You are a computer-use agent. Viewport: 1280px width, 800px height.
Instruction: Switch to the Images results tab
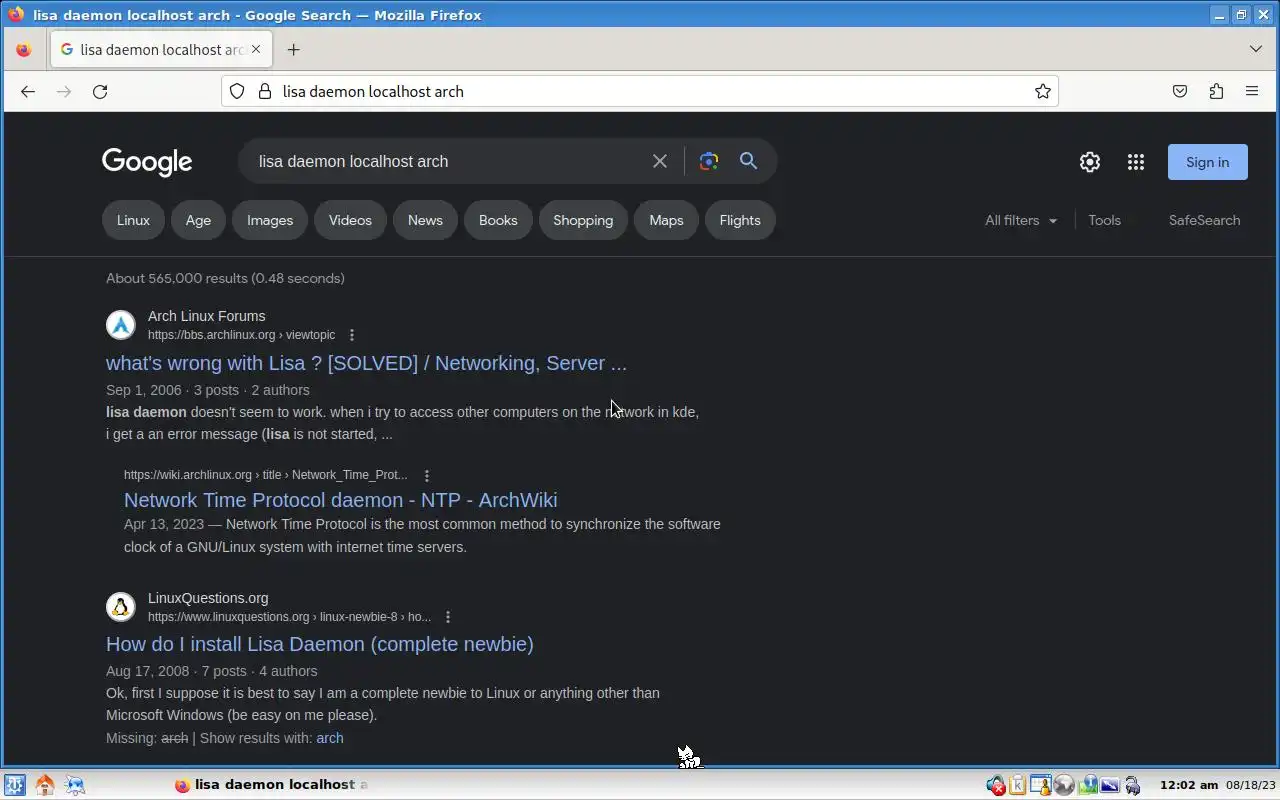pos(270,220)
